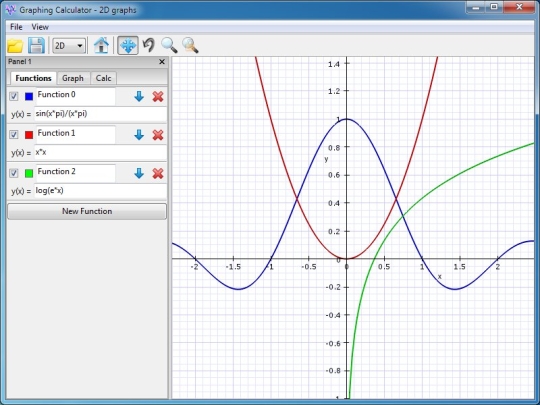Viewport: 540px width, 405px height.
Task: Click the first magnifier zoom icon
Action: (x=169, y=45)
